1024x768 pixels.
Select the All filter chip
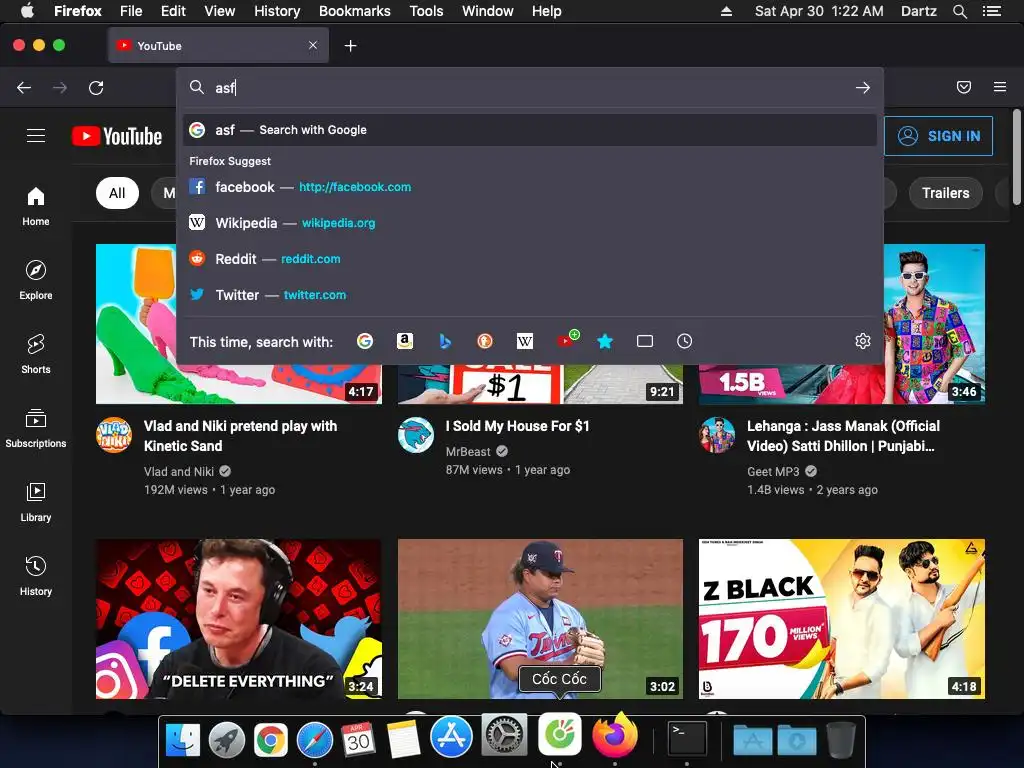118,193
